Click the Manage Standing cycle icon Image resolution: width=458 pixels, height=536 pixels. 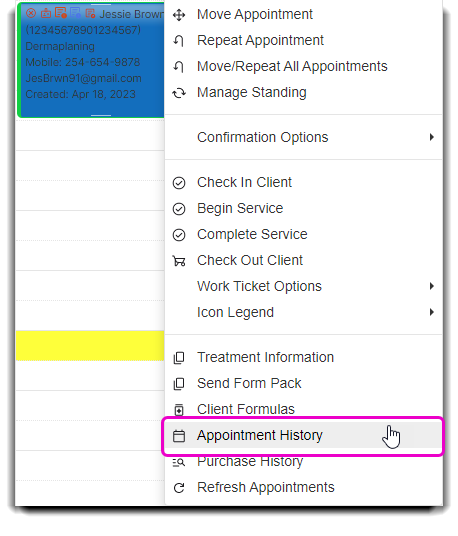pos(179,93)
